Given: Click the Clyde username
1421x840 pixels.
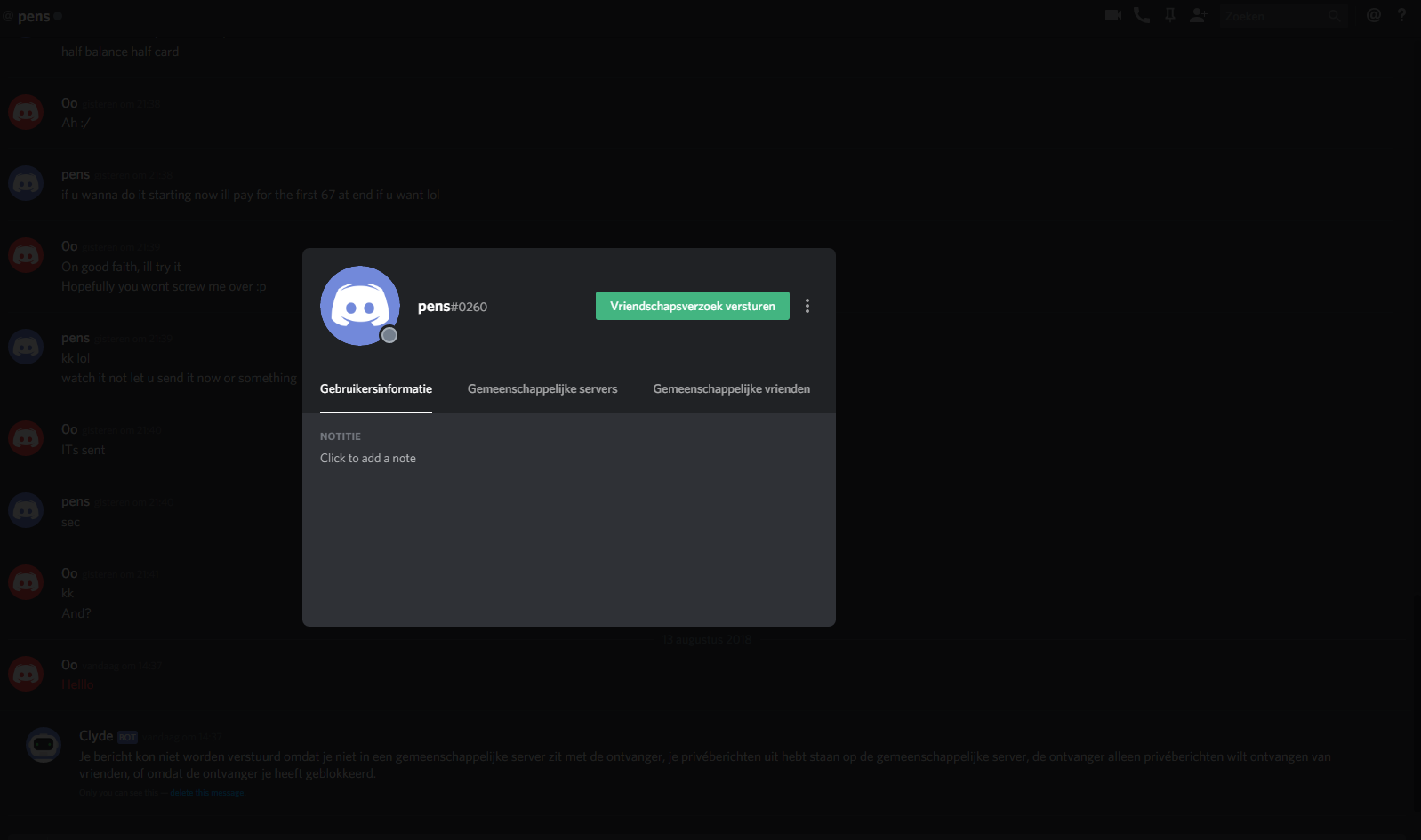Looking at the screenshot, I should (x=96, y=736).
